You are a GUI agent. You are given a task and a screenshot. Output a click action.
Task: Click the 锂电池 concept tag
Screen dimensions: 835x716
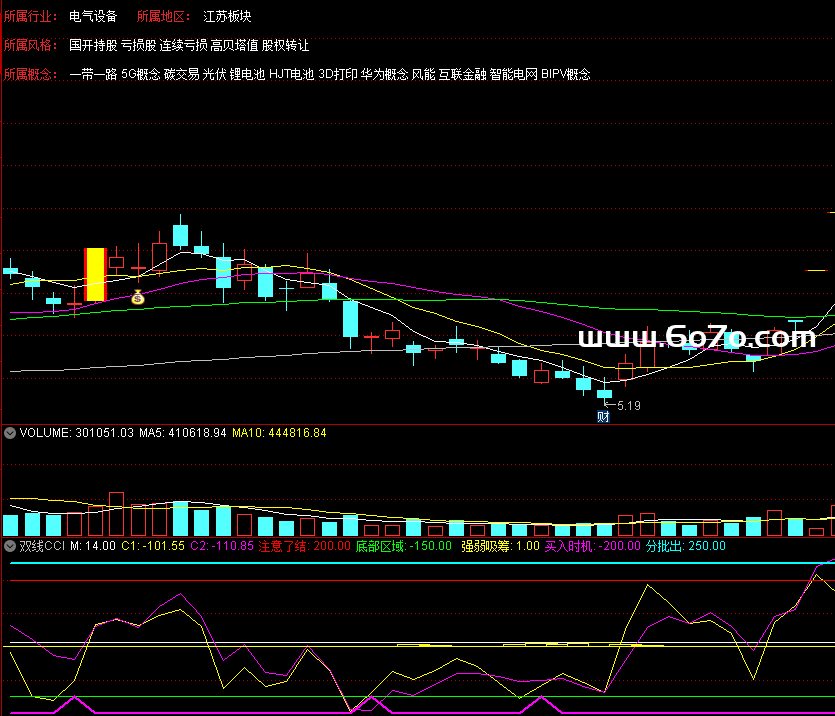tap(247, 74)
